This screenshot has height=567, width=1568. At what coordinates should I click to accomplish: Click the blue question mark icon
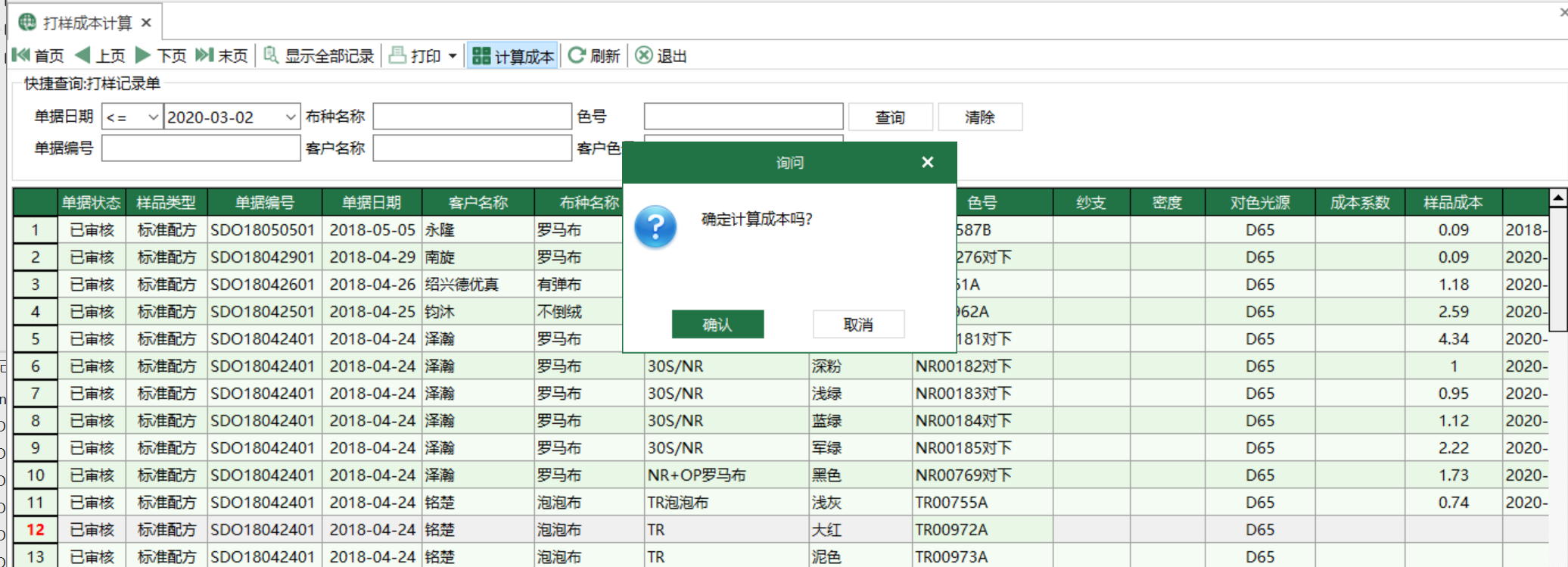pyautogui.click(x=655, y=226)
